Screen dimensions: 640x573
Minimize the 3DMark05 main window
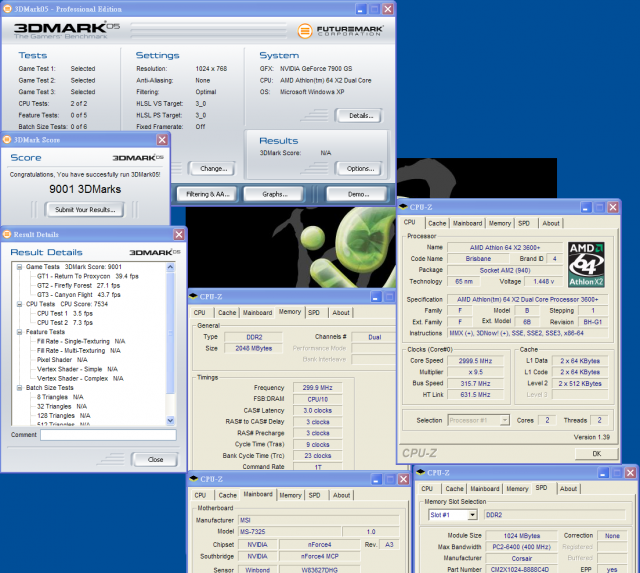pyautogui.click(x=360, y=9)
